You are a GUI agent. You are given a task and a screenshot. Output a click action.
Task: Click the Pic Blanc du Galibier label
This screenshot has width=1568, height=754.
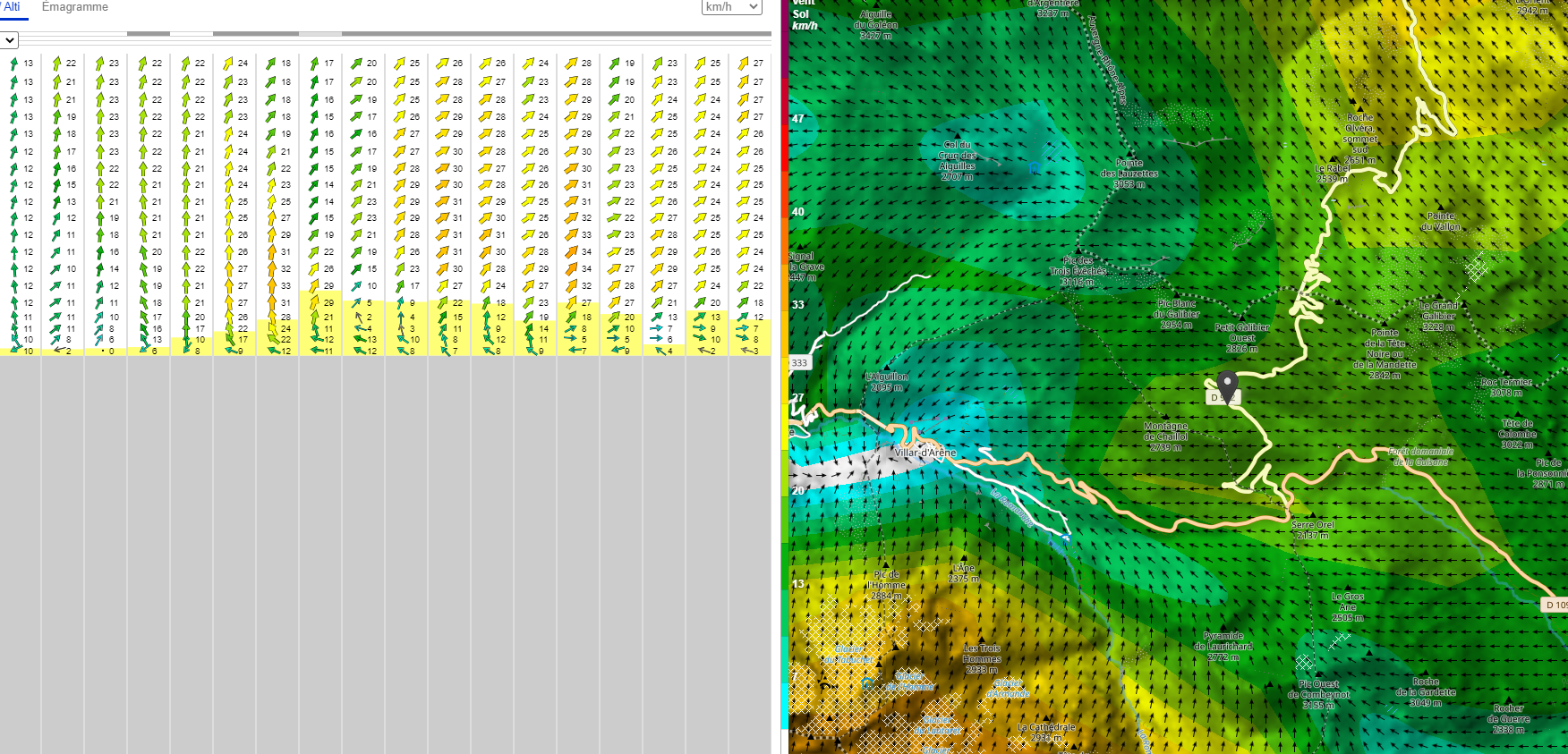pos(1177,315)
